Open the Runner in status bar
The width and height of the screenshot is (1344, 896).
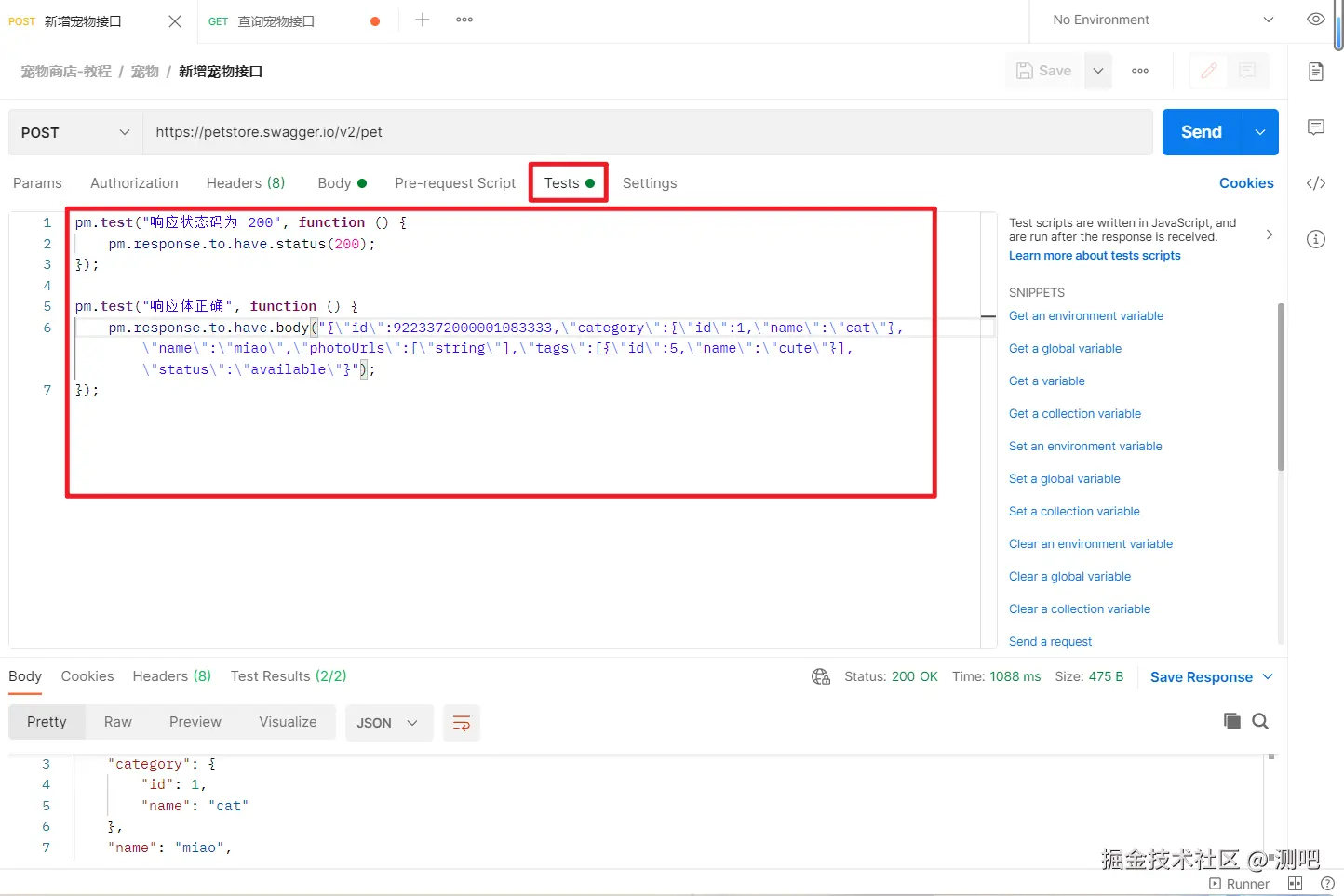1239,884
